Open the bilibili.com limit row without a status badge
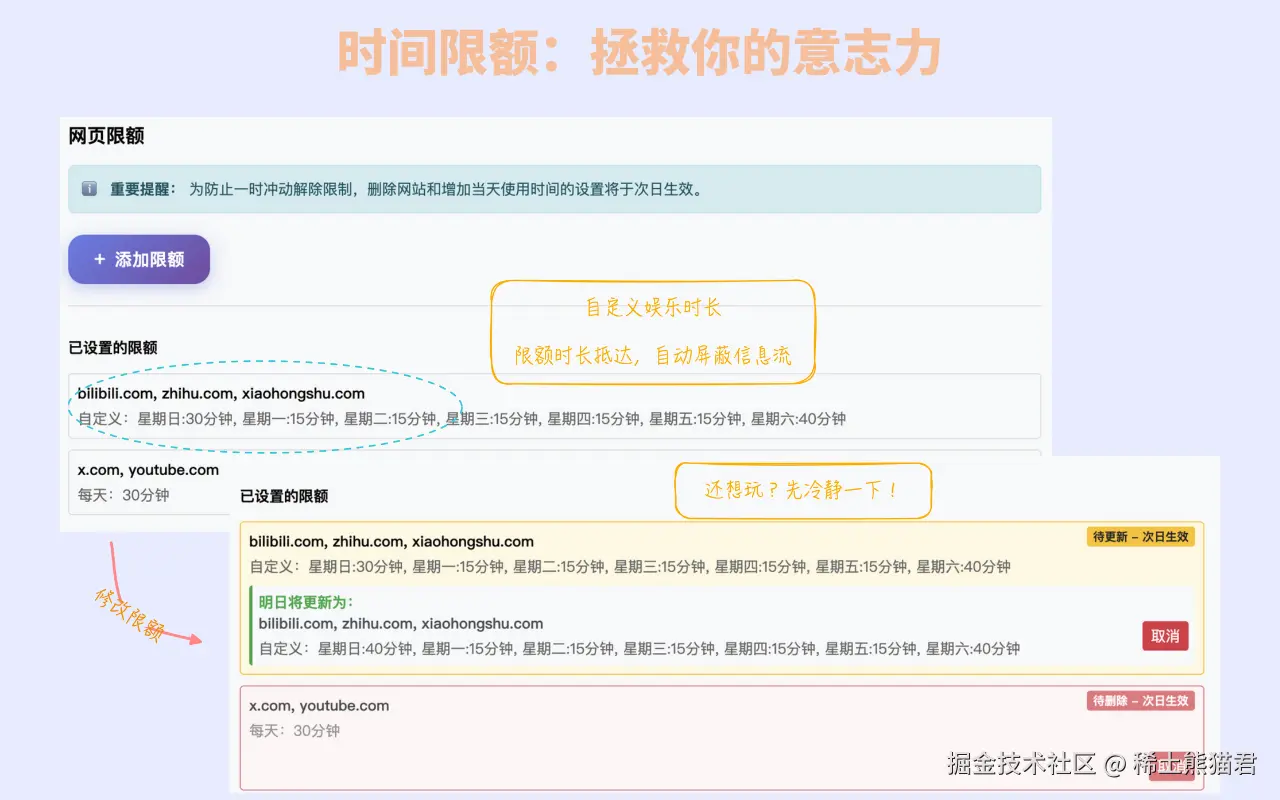 coord(554,406)
